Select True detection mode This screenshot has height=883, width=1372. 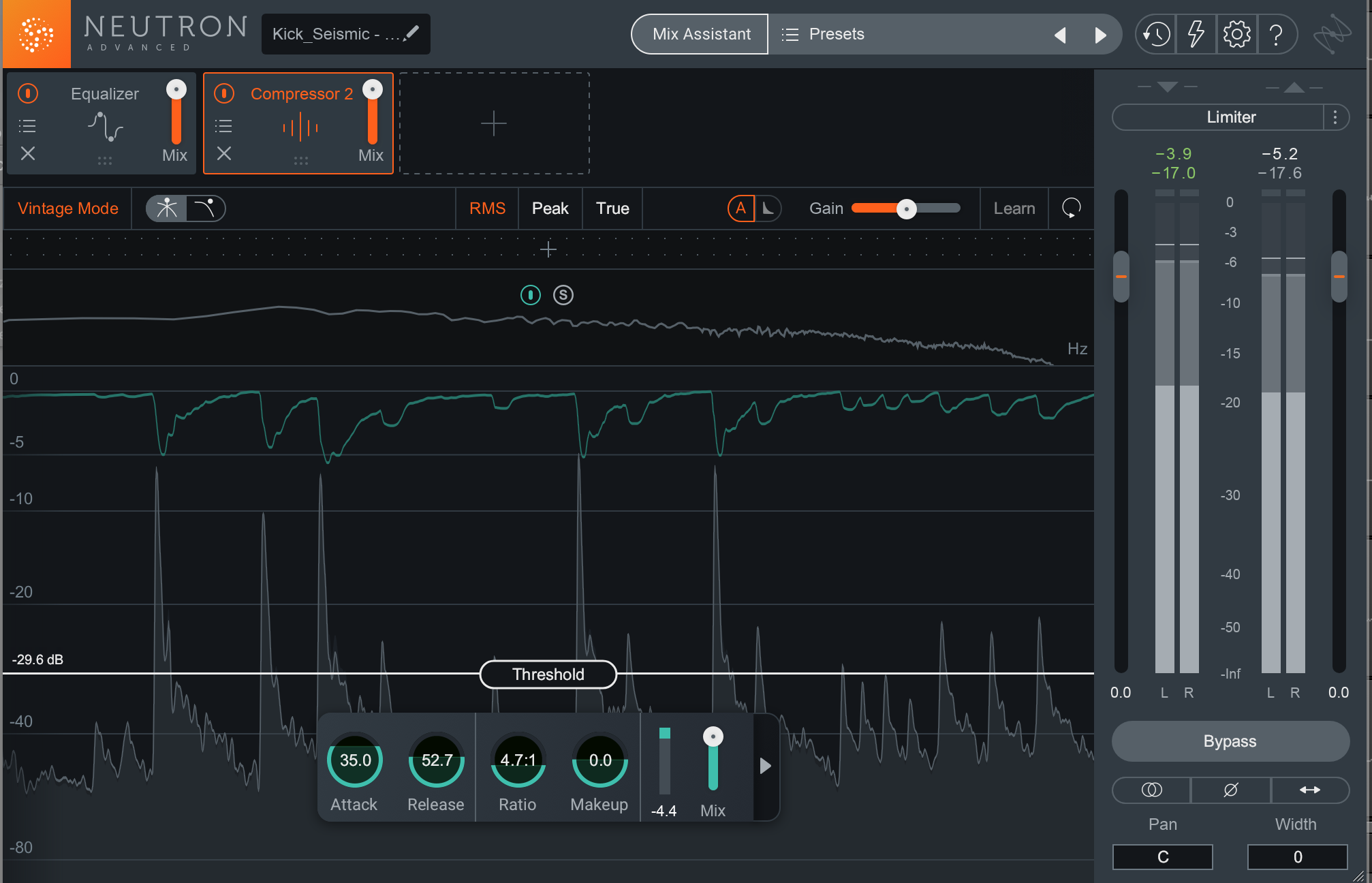[613, 208]
